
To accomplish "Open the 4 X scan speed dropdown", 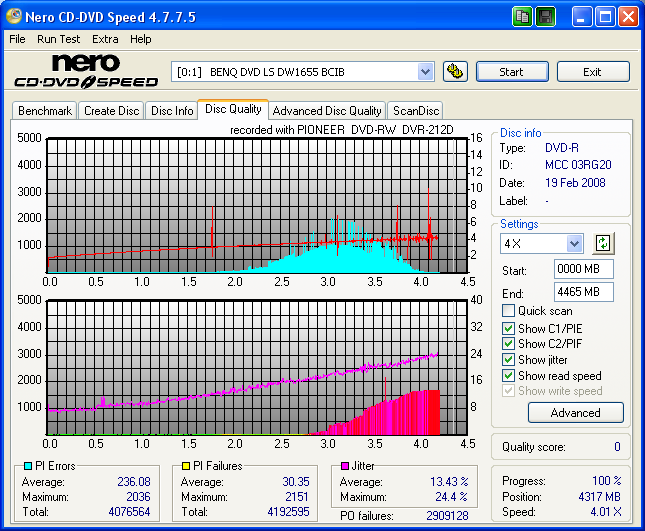I will coord(574,243).
